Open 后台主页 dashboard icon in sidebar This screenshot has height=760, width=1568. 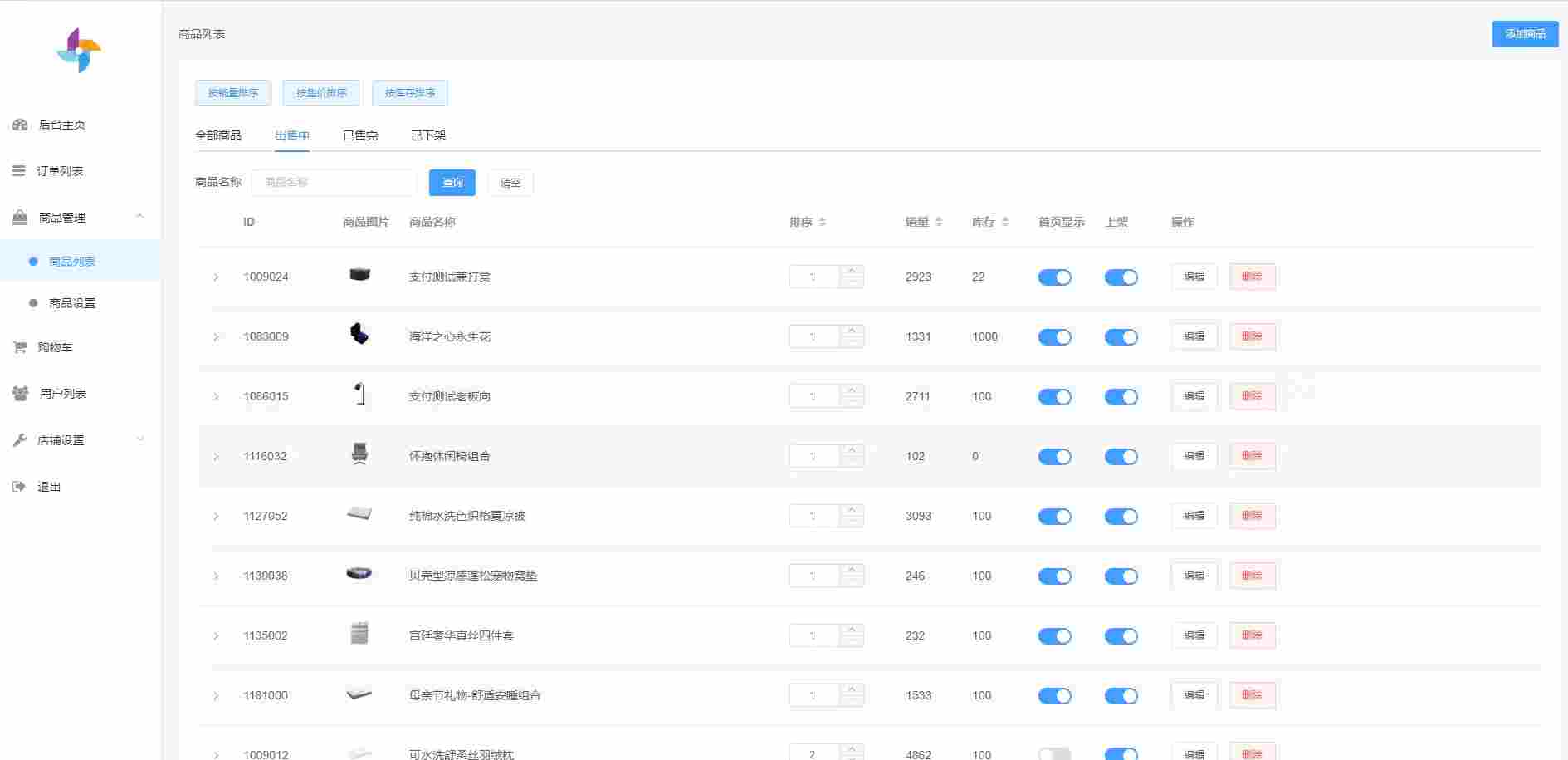pyautogui.click(x=20, y=125)
